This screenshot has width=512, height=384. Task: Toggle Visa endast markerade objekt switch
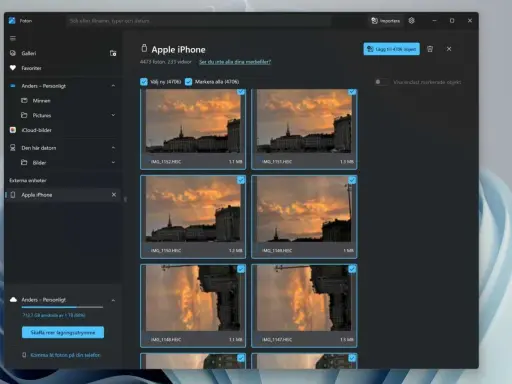[381, 82]
